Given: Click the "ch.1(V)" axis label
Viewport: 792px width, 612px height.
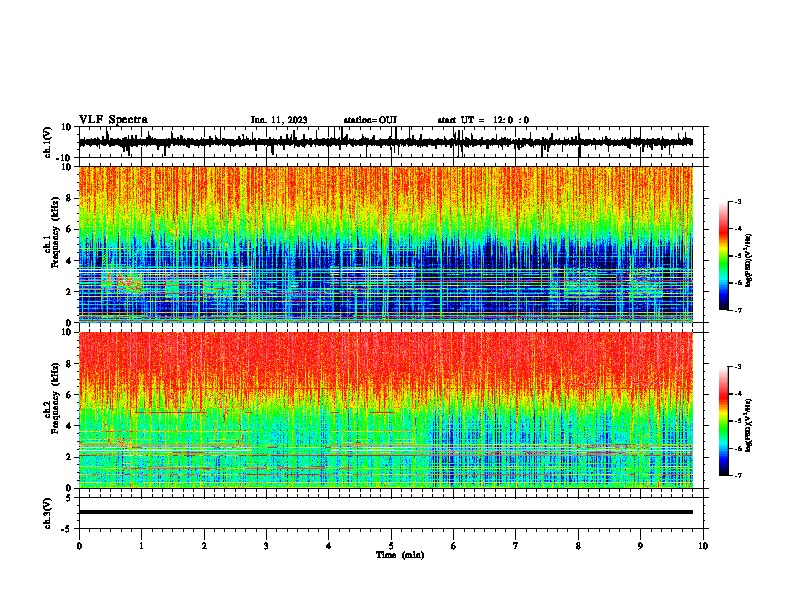Looking at the screenshot, I should (x=48, y=142).
